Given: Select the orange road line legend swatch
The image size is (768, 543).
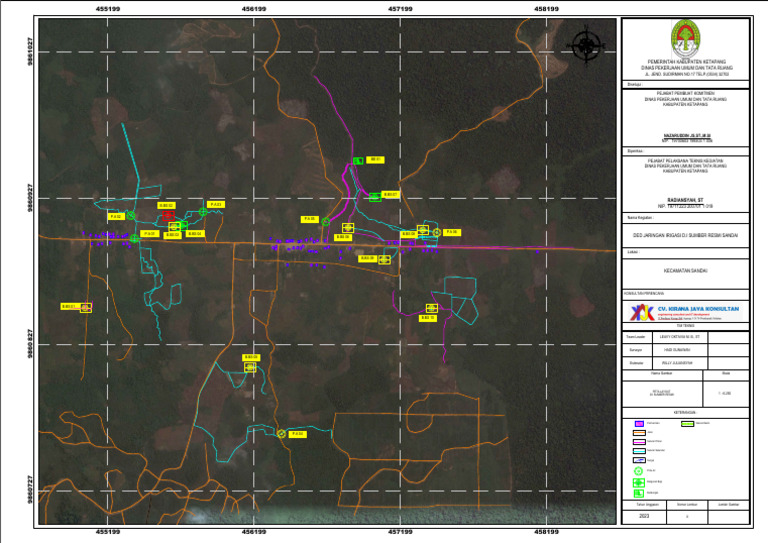Looking at the screenshot, I should [639, 433].
